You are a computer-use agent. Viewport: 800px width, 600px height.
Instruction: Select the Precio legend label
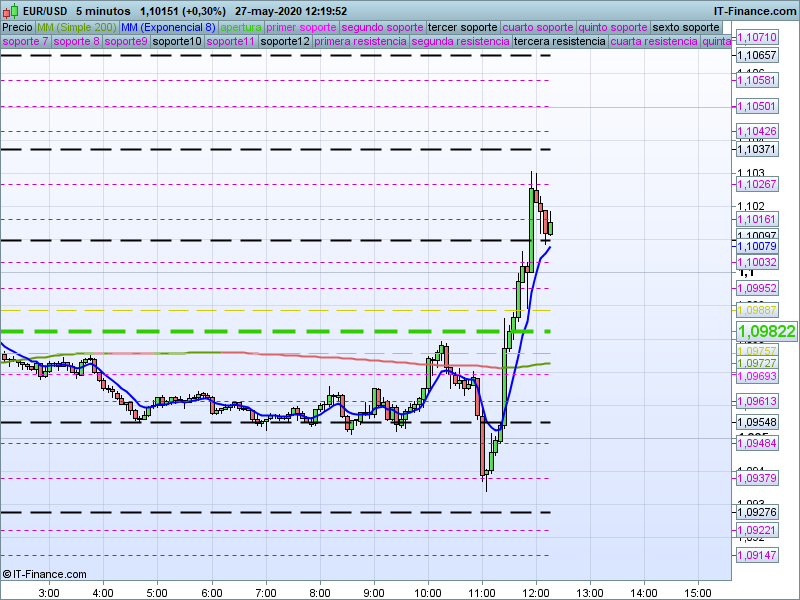[18, 27]
